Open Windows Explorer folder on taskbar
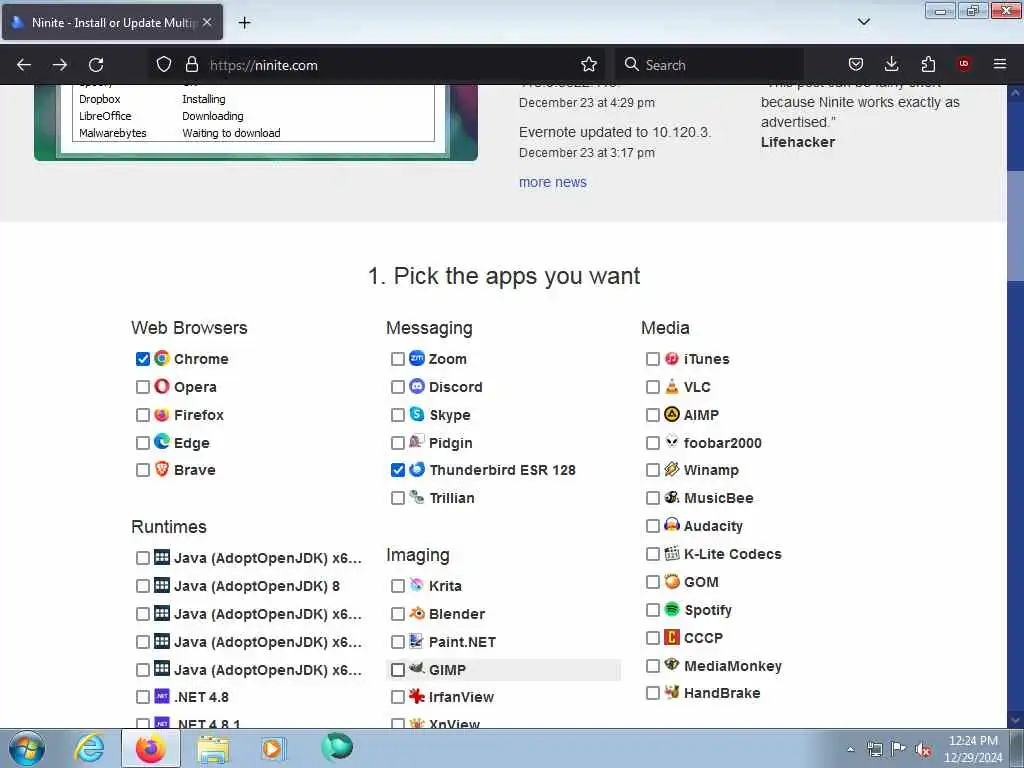This screenshot has width=1024, height=768. [x=213, y=748]
